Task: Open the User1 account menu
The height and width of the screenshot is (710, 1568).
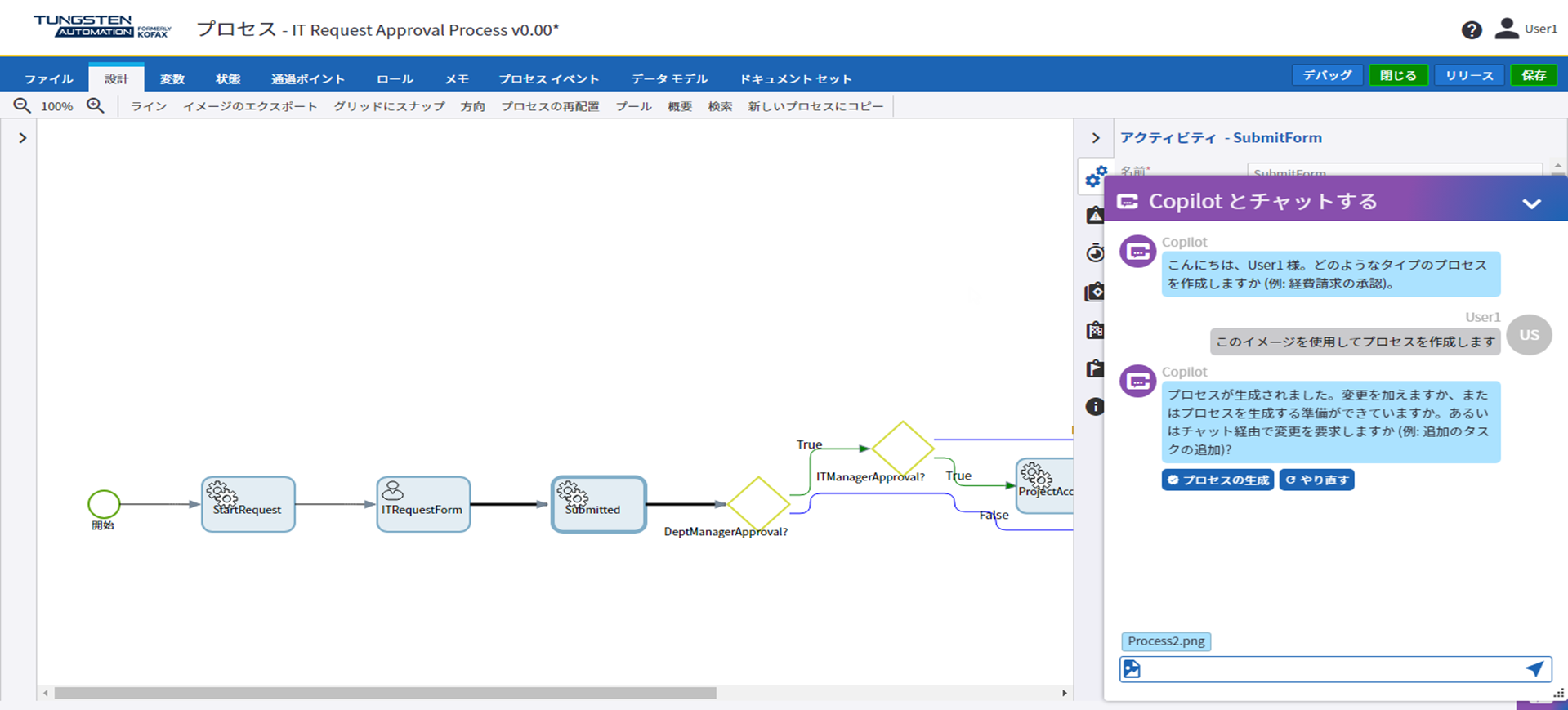Action: tap(1526, 29)
